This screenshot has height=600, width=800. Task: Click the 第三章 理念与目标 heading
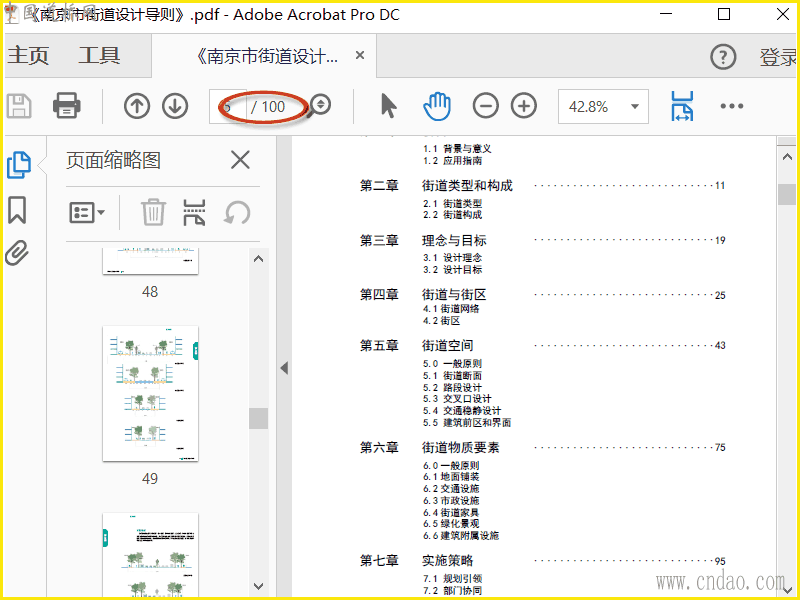[x=423, y=240]
